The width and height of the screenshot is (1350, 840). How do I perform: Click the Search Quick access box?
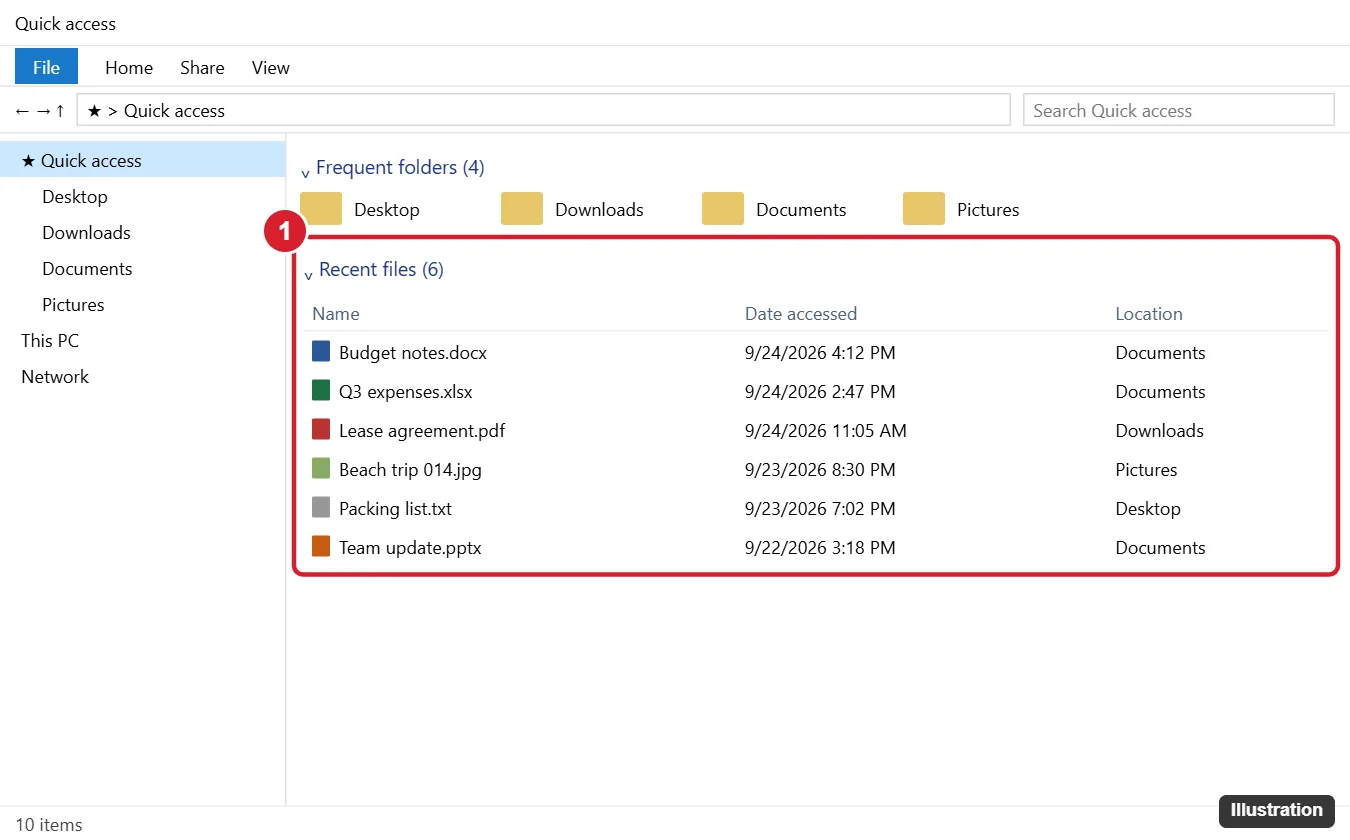pyautogui.click(x=1179, y=110)
